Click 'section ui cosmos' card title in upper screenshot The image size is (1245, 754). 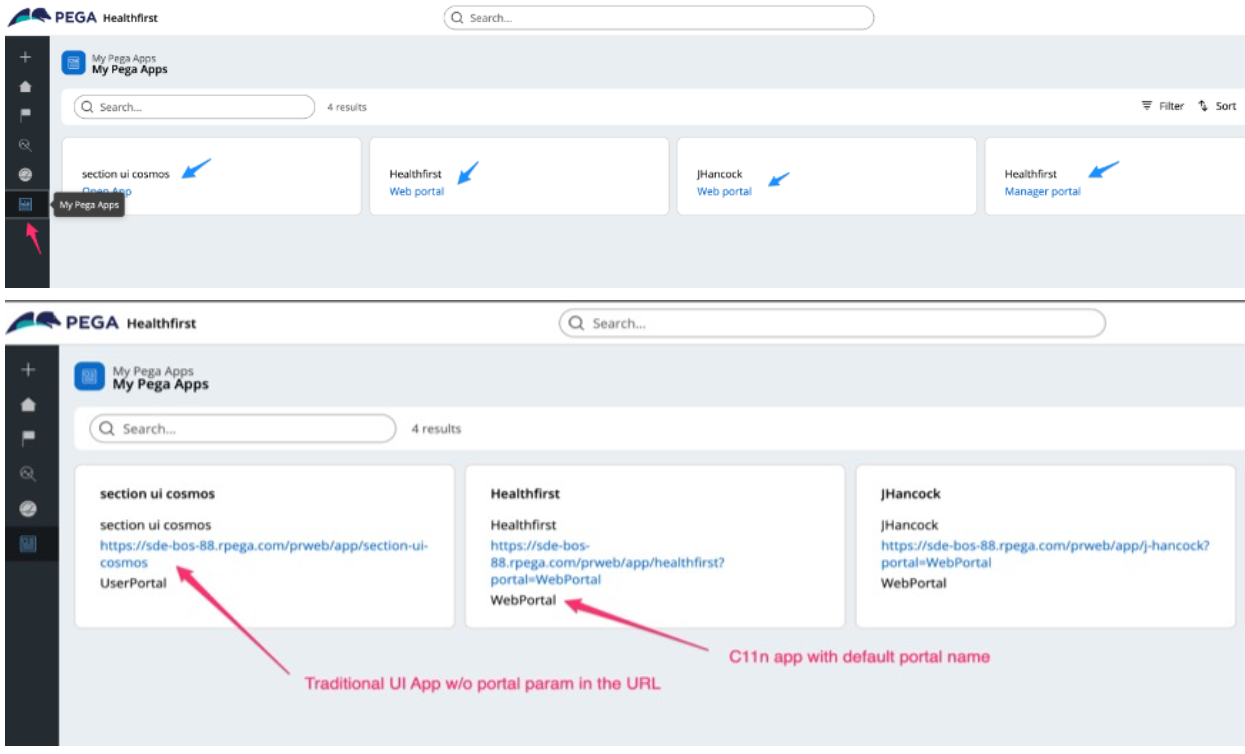coord(126,174)
